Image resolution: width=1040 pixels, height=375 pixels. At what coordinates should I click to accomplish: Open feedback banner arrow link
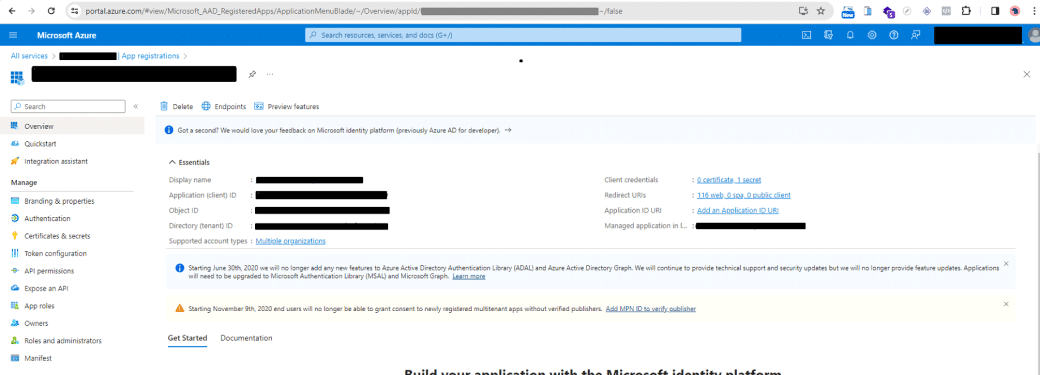[x=508, y=130]
